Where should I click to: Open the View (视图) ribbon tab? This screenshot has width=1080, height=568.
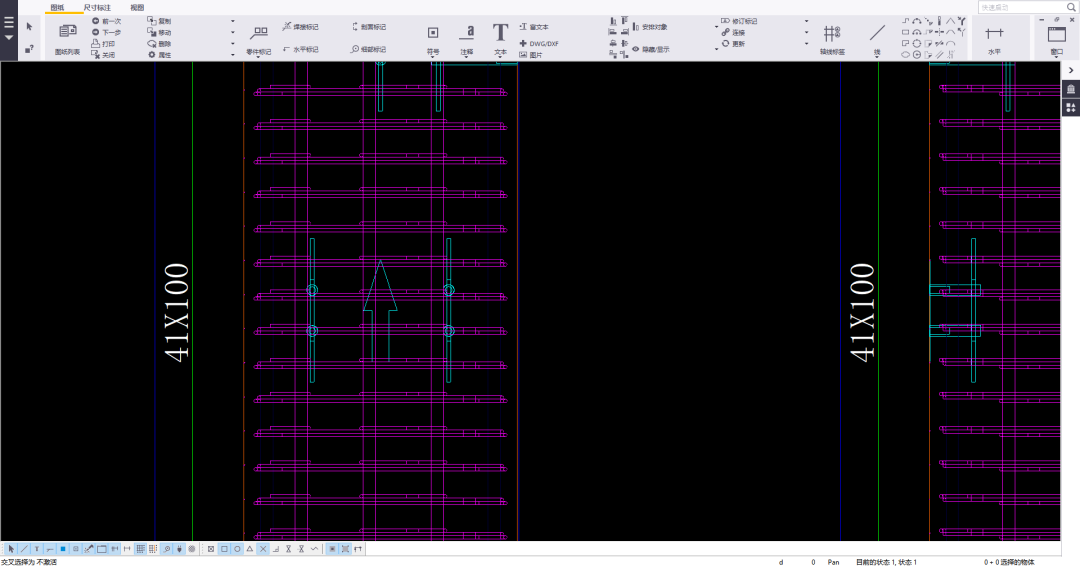(137, 7)
